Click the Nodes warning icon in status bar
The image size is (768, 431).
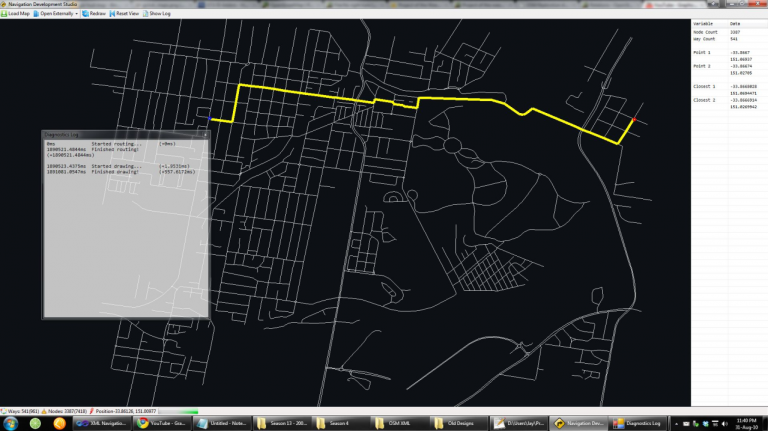(44, 411)
